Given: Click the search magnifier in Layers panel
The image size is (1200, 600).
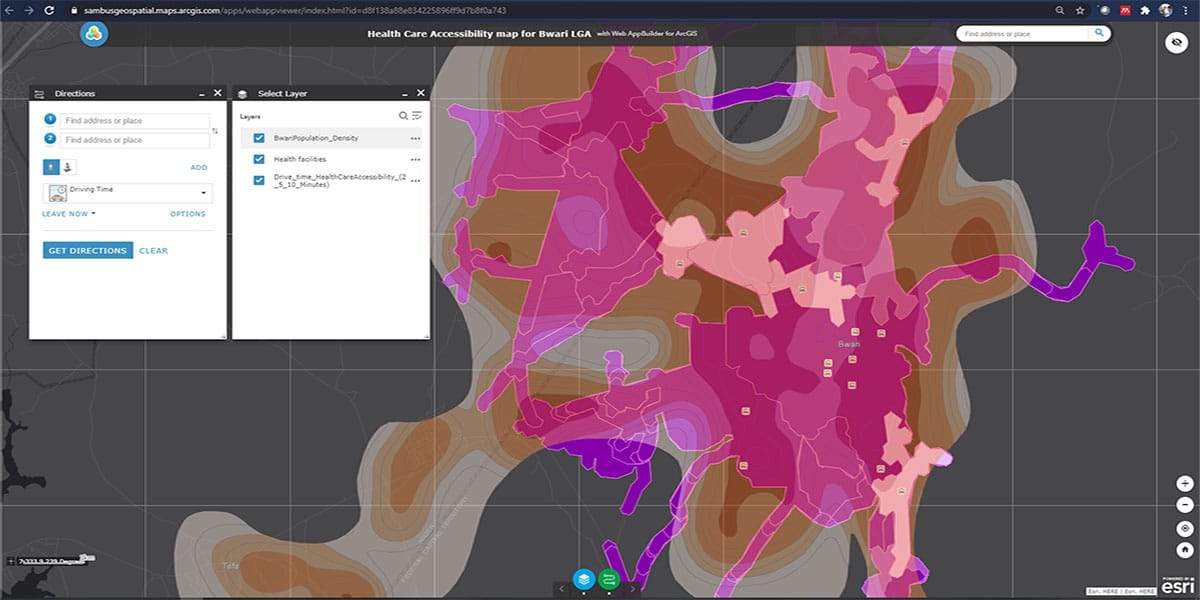Looking at the screenshot, I should [x=403, y=116].
